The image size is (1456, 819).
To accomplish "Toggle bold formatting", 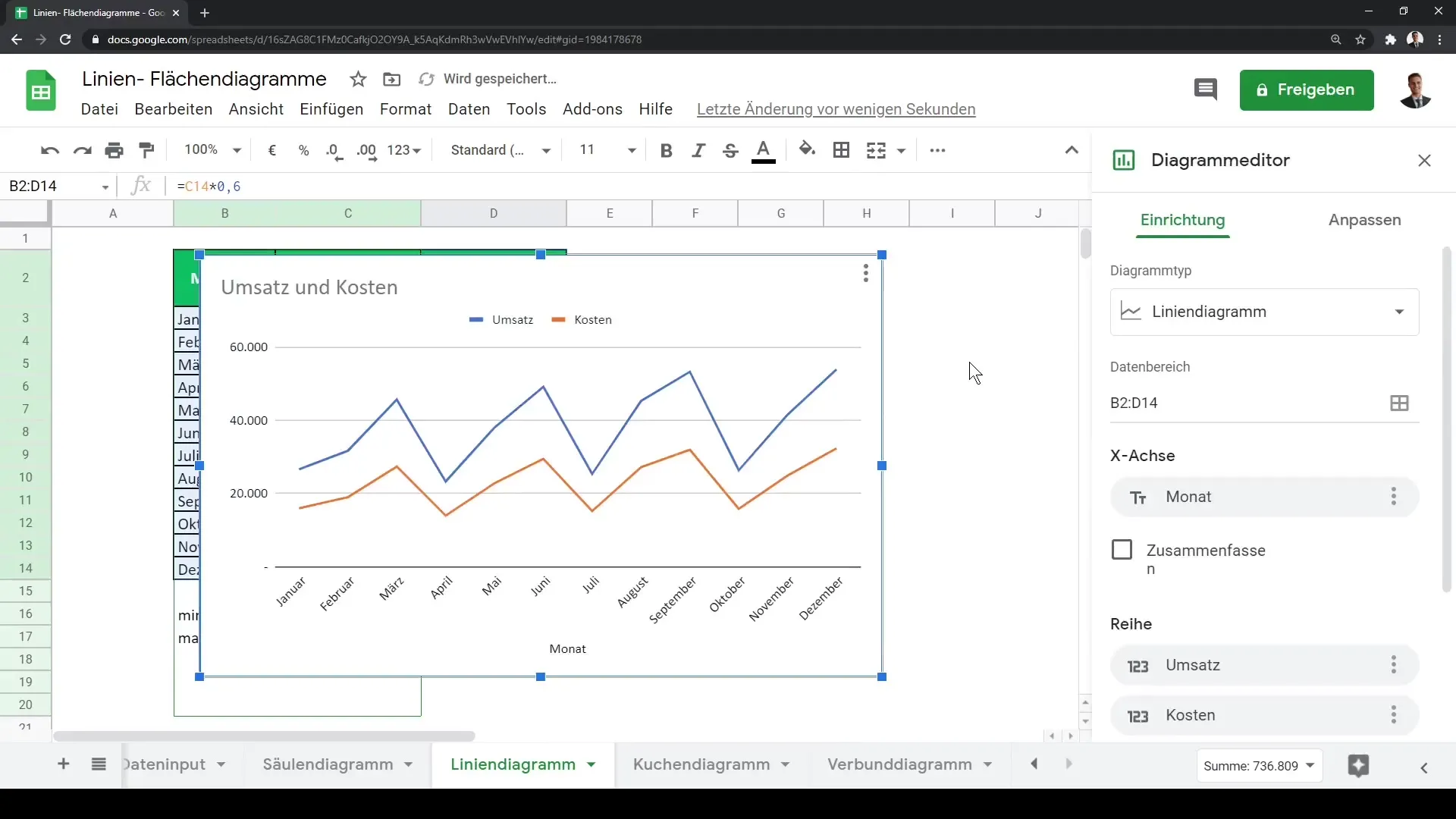I will (667, 150).
